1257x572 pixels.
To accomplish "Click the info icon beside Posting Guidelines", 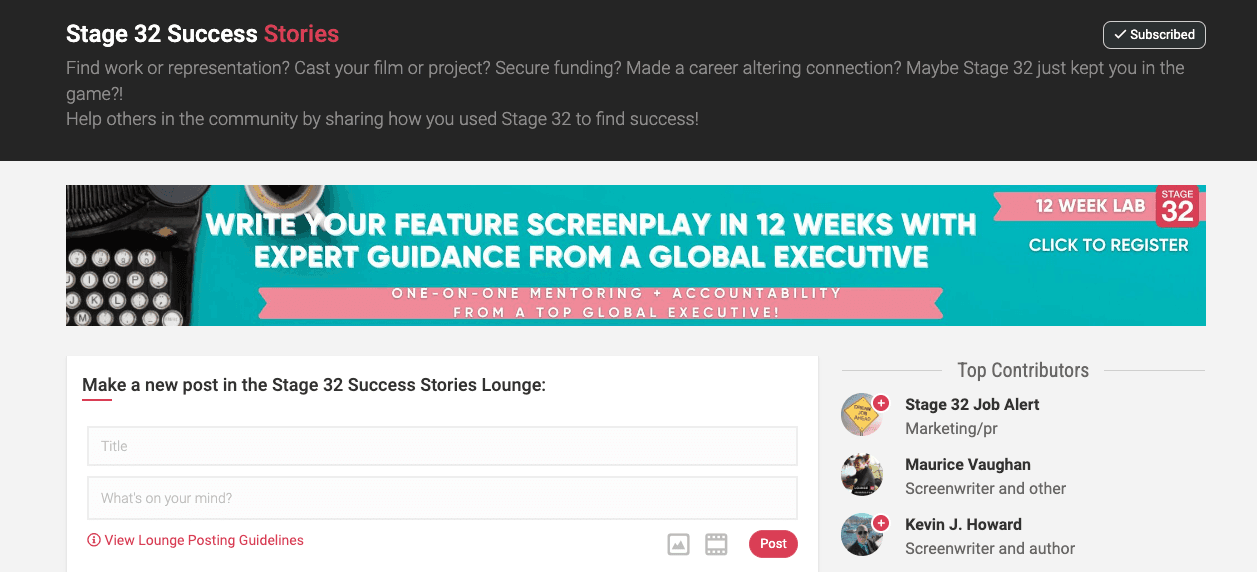I will (x=94, y=540).
